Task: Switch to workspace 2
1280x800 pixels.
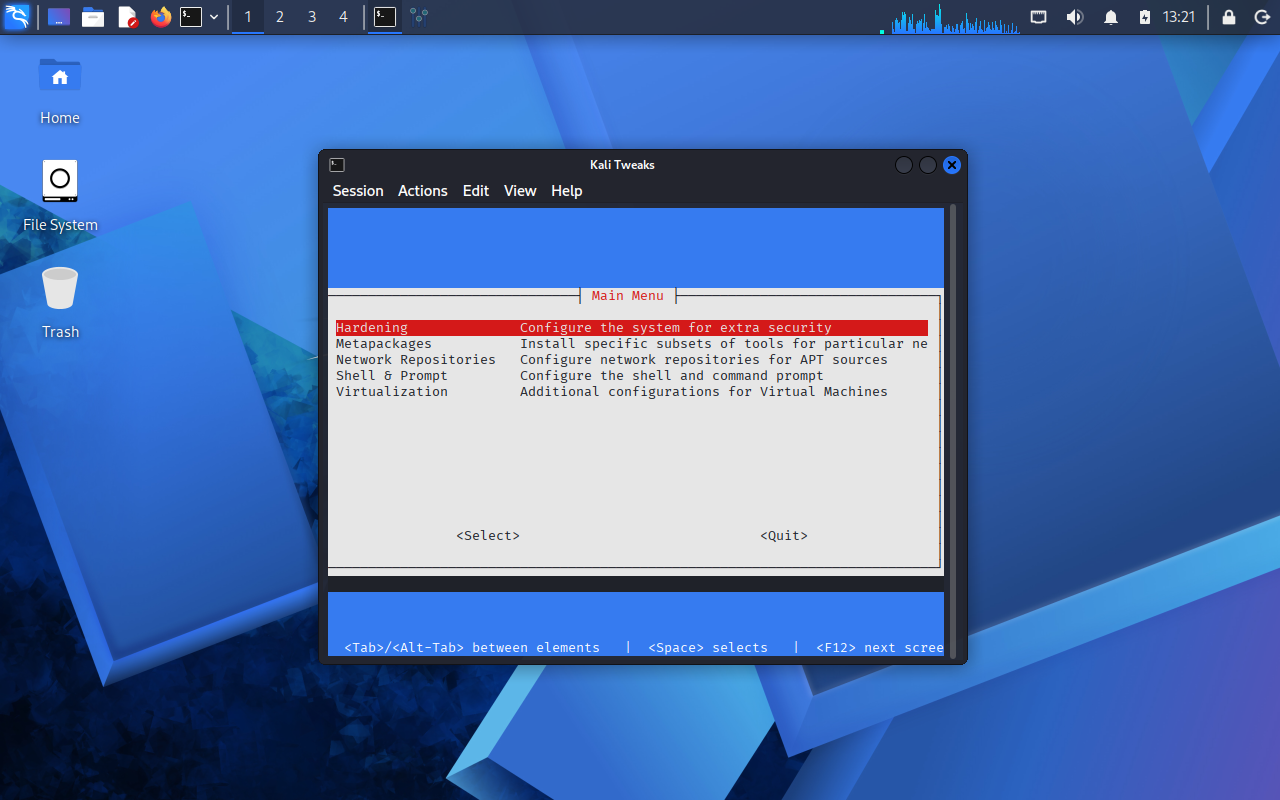Action: click(280, 17)
